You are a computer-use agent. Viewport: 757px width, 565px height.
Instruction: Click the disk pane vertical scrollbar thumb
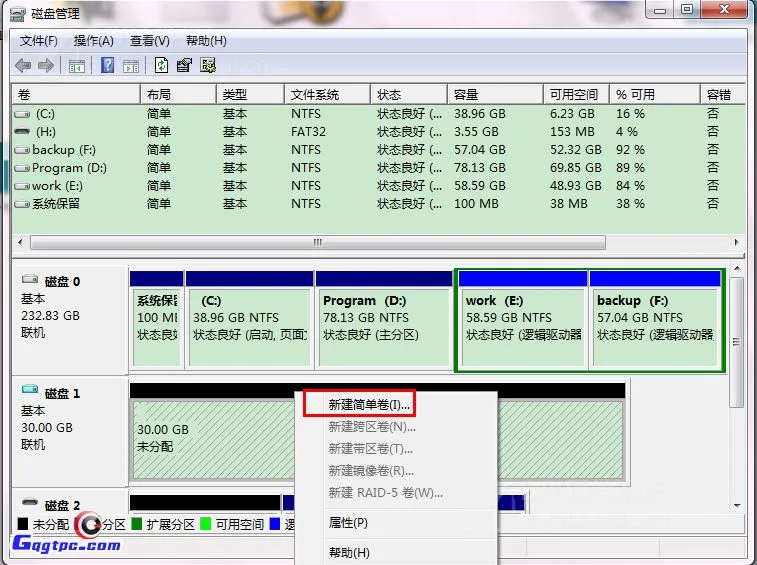coord(737,342)
